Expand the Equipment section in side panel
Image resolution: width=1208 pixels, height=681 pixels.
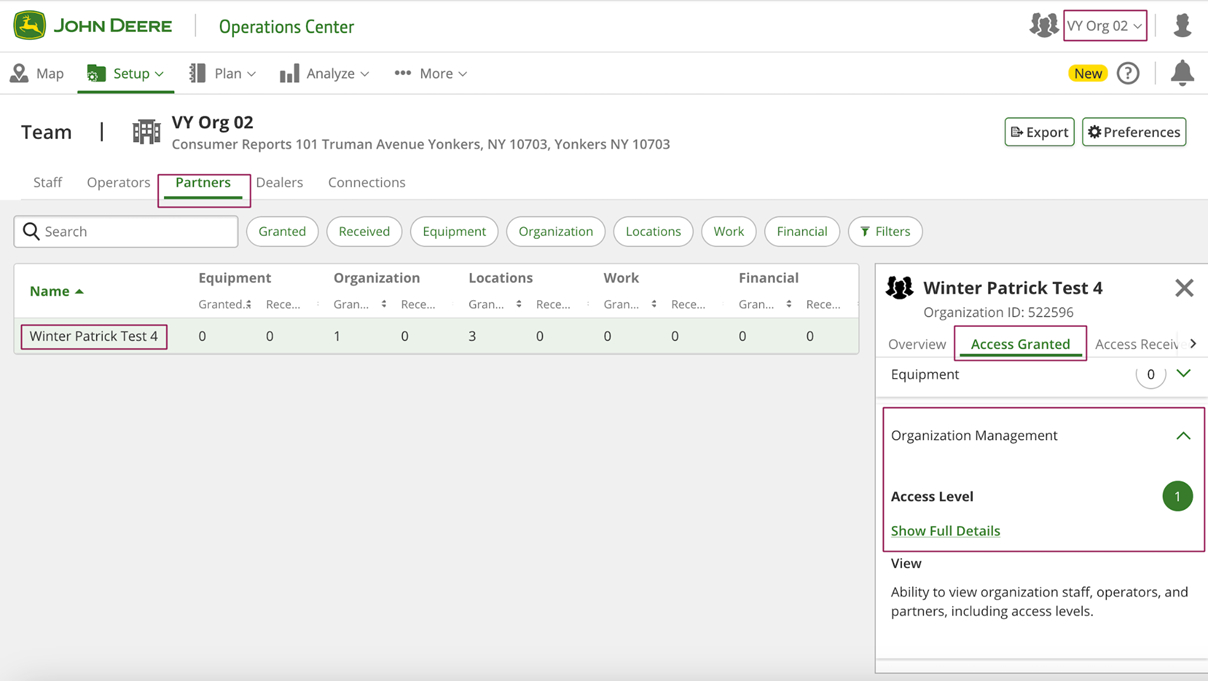(1183, 374)
